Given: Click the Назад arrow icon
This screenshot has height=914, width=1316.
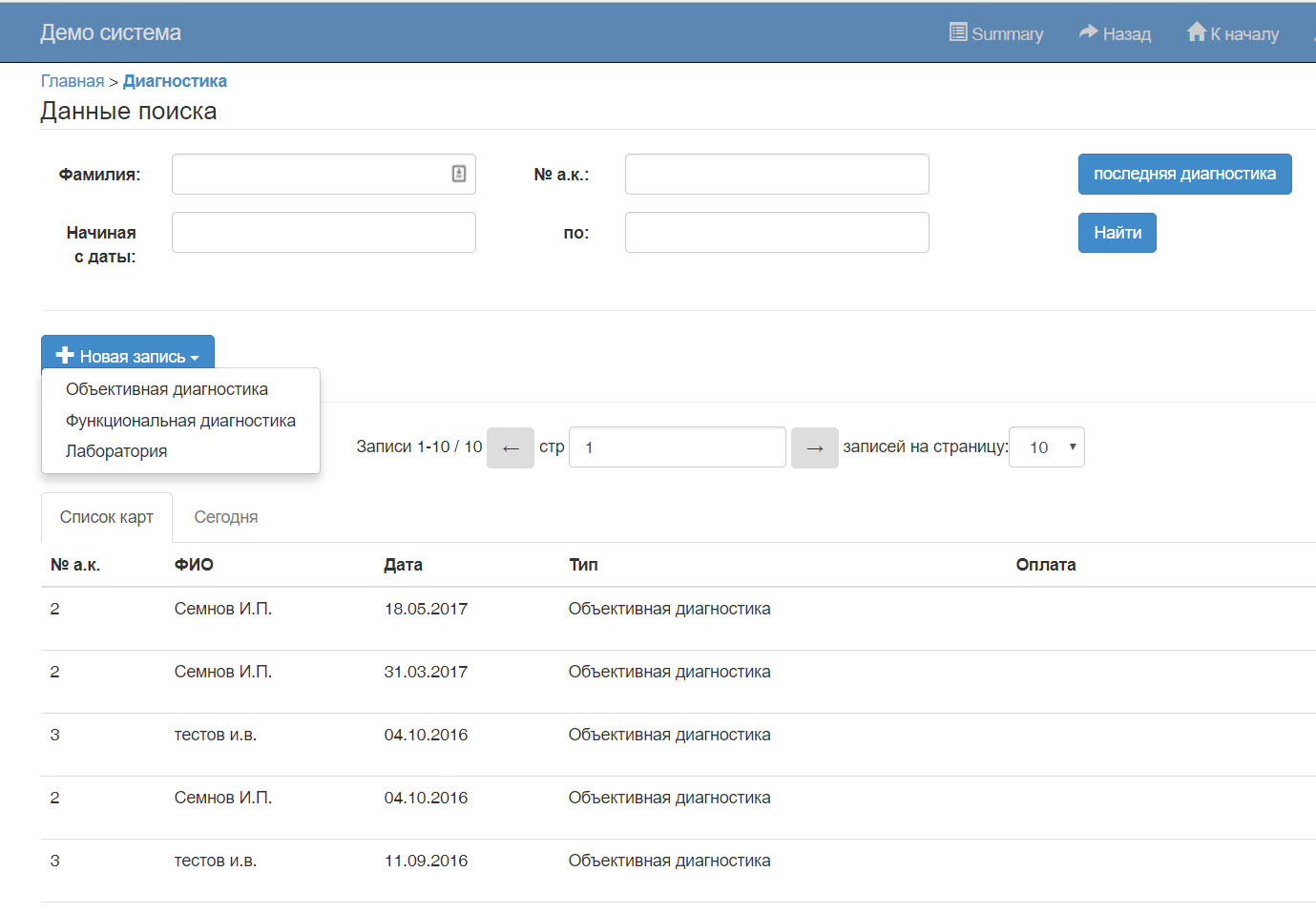Looking at the screenshot, I should 1088,32.
